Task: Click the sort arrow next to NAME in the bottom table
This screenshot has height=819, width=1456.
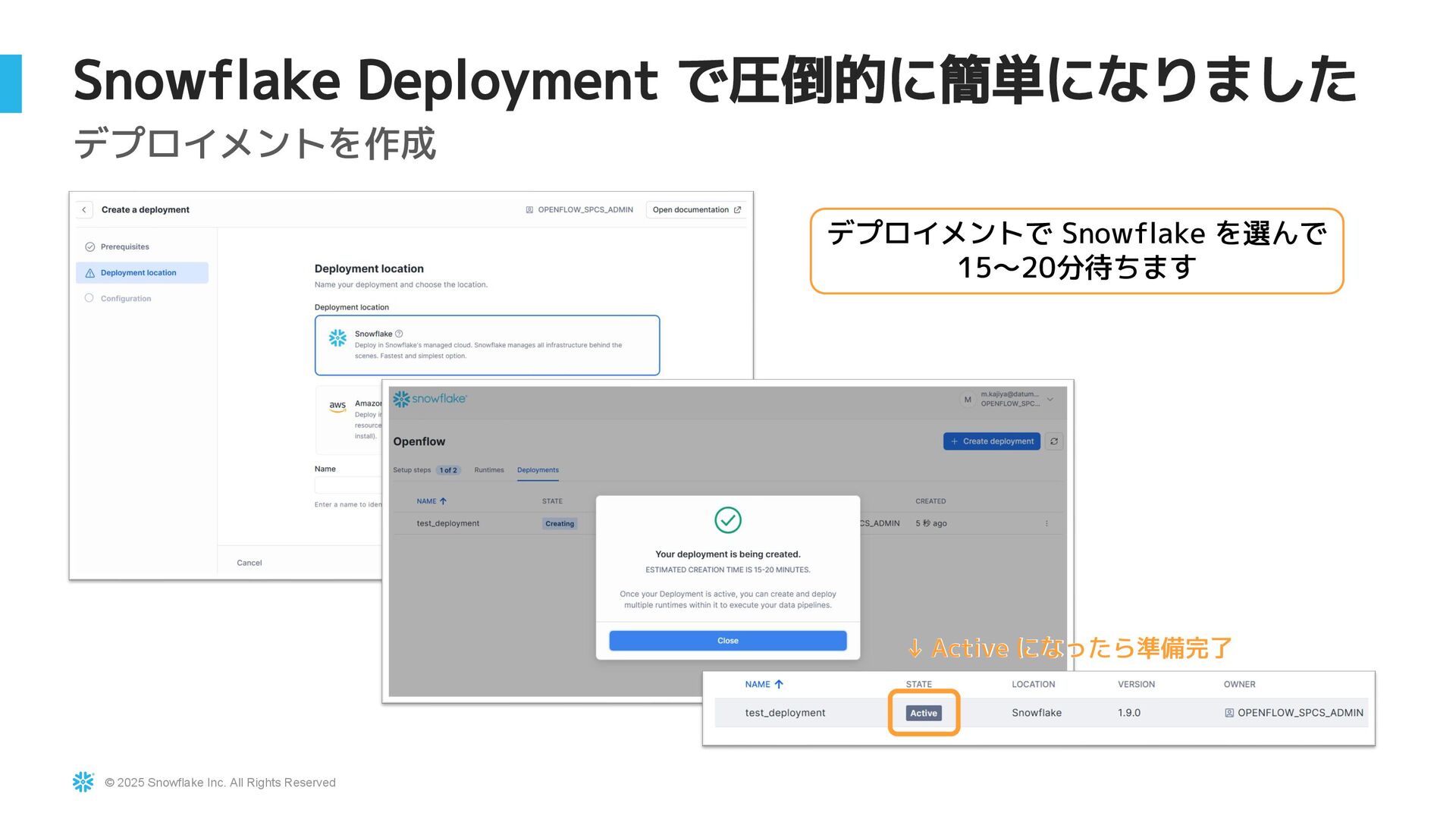Action: [x=779, y=684]
